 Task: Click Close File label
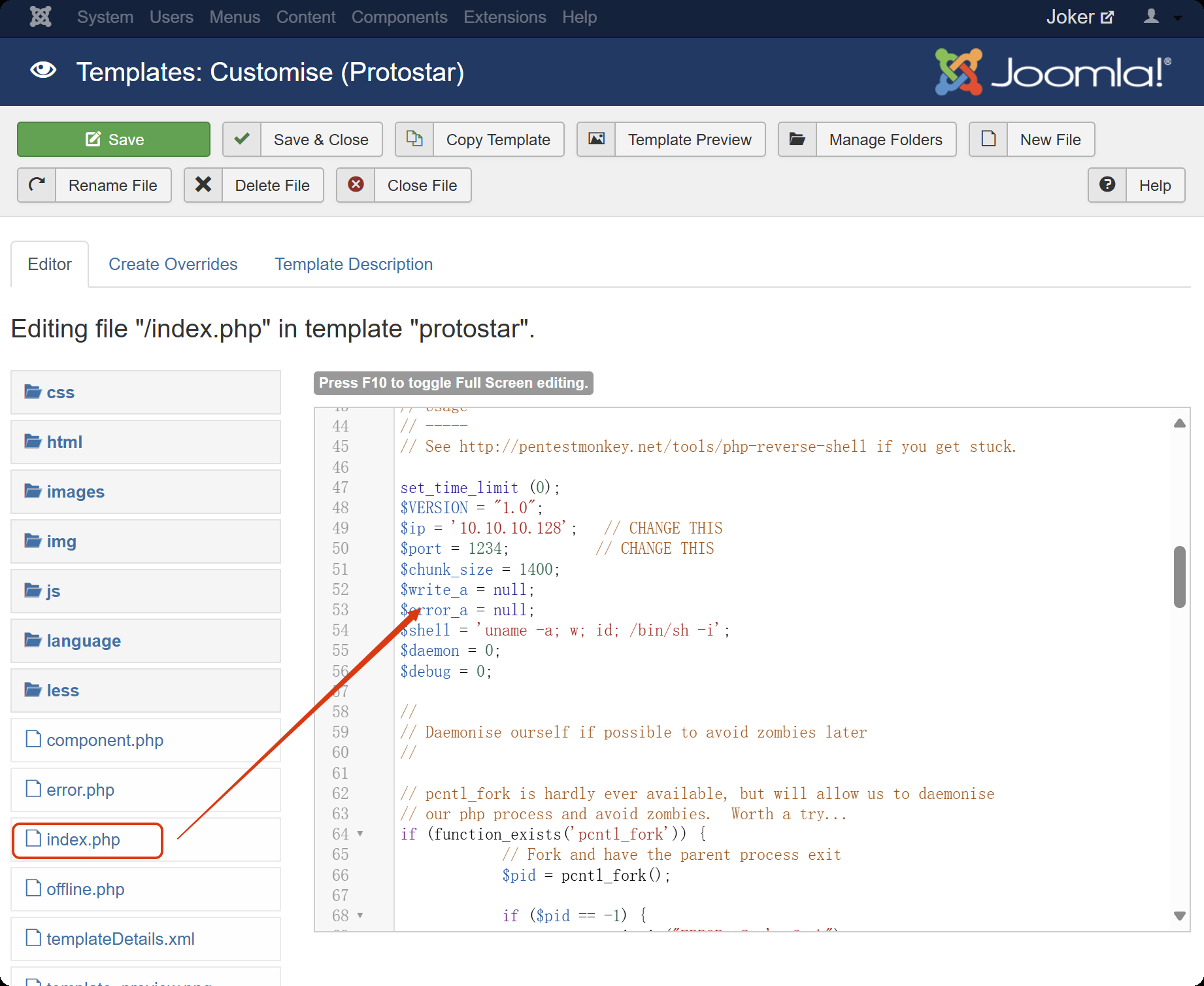pos(422,186)
